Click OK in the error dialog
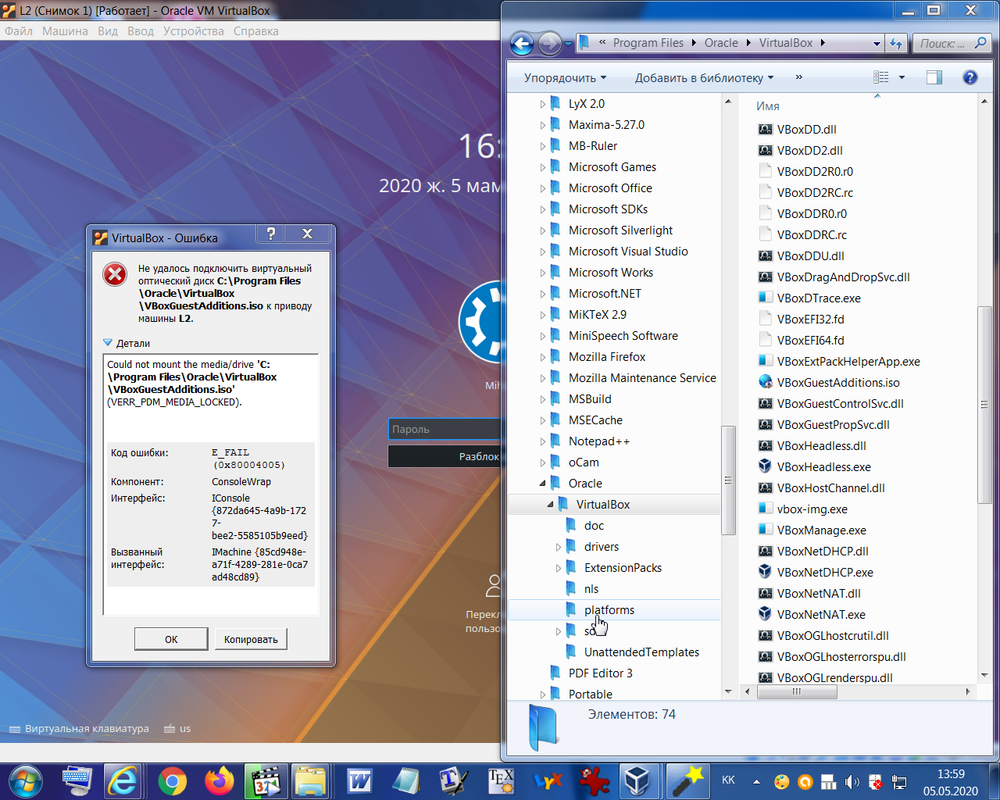 [x=171, y=639]
